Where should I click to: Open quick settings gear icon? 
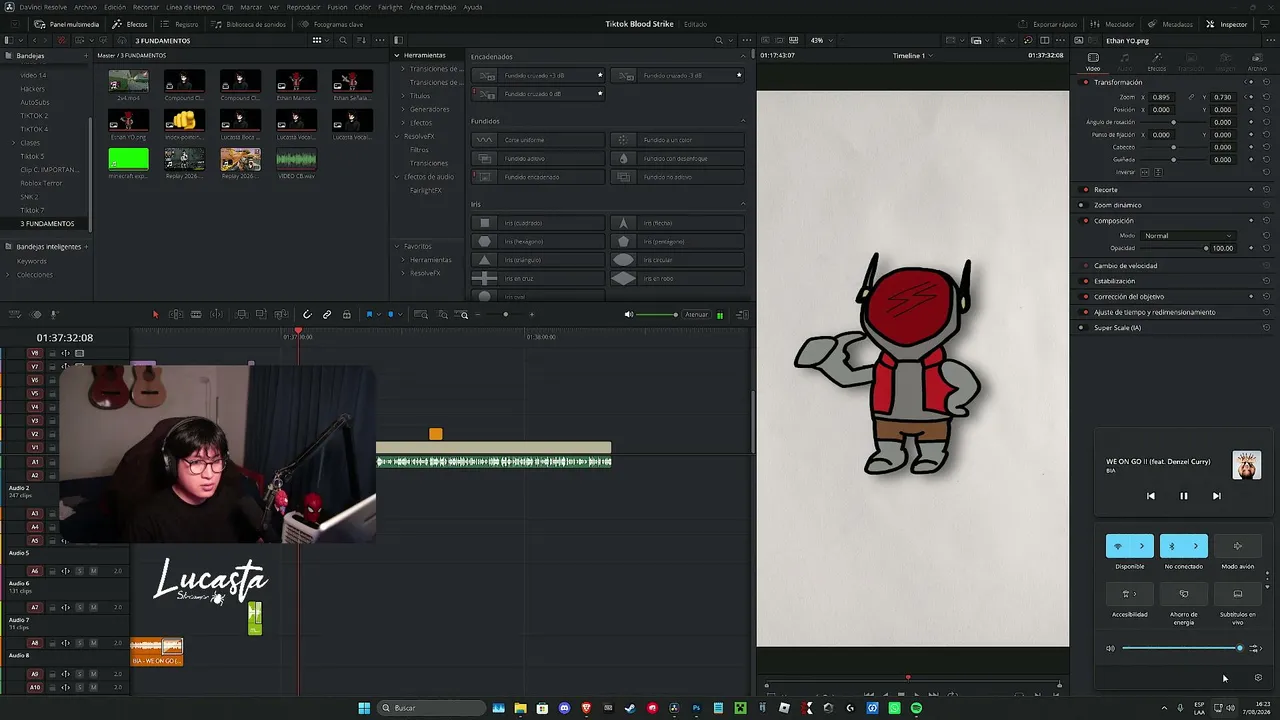point(1258,678)
